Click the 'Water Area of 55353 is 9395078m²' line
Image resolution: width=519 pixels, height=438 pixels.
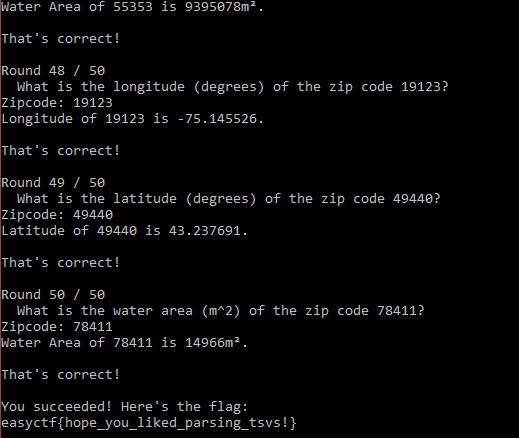pos(133,7)
